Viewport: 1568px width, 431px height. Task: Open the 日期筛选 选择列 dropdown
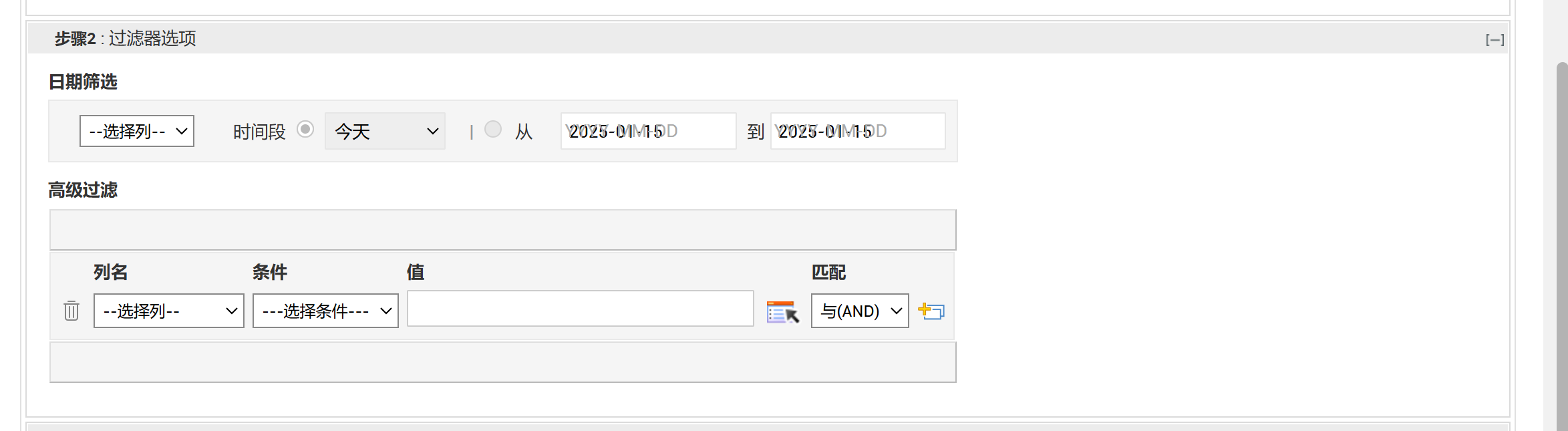click(137, 131)
